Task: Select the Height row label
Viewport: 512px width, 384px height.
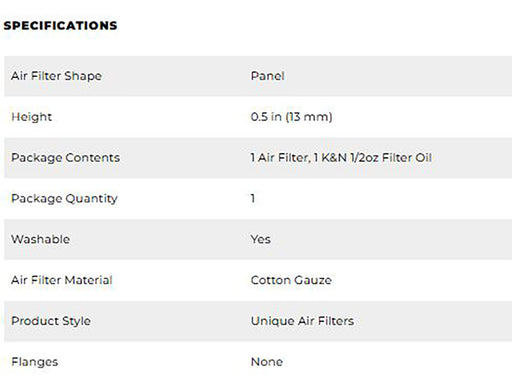Action: point(32,117)
